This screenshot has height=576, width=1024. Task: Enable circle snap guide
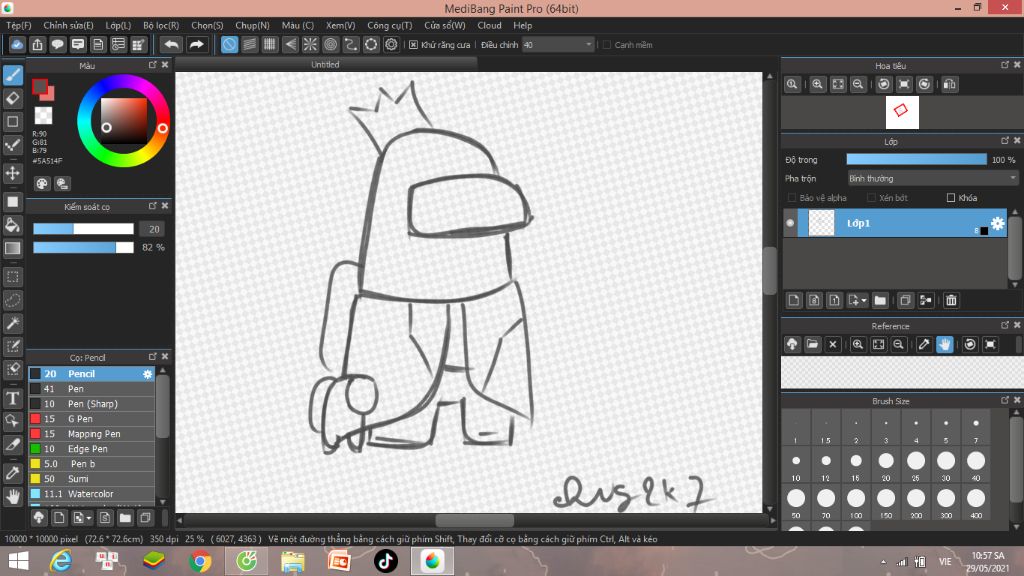tap(330, 44)
